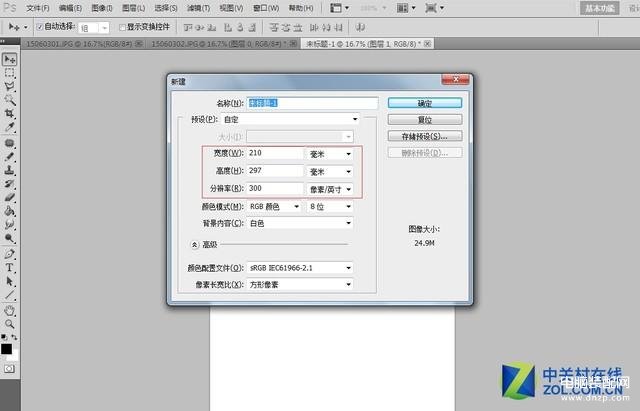Open the View Extras icon in menu bar
This screenshot has height=411, width=640.
(x=339, y=8)
